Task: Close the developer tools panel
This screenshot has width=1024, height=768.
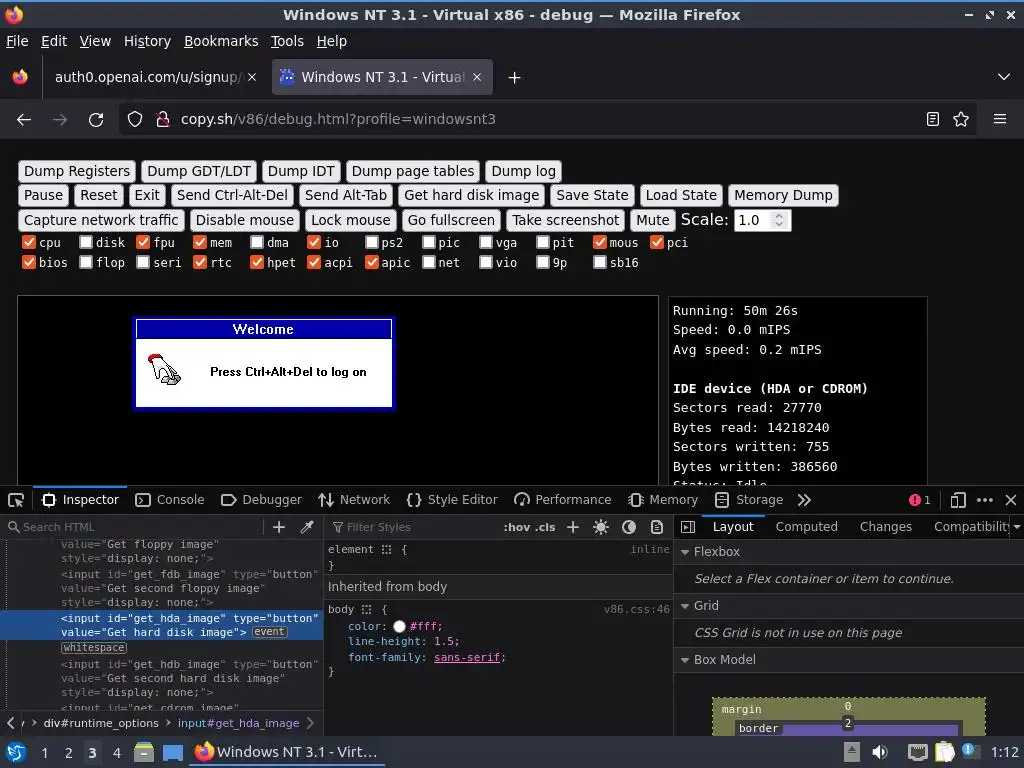Action: click(x=1011, y=500)
